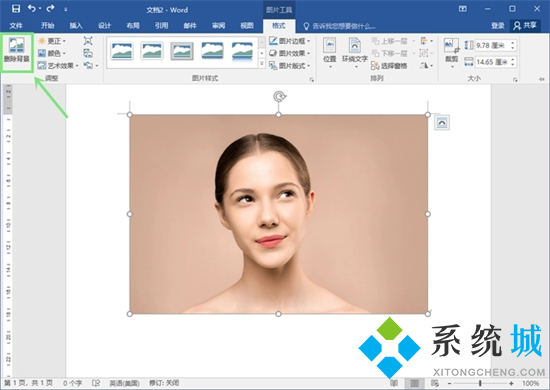Click the Group objects icon

click(426, 53)
